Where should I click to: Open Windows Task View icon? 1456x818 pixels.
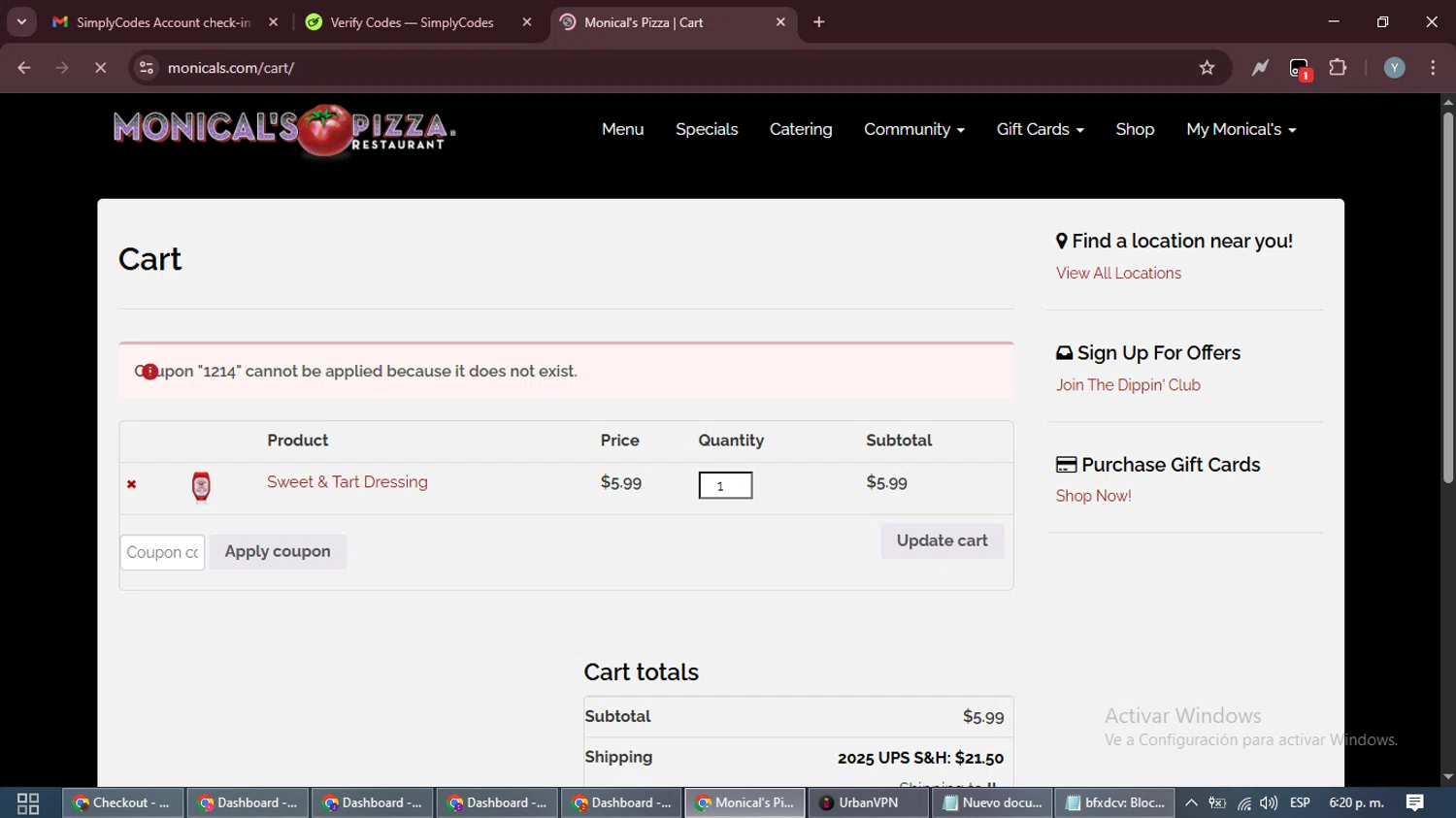(28, 803)
